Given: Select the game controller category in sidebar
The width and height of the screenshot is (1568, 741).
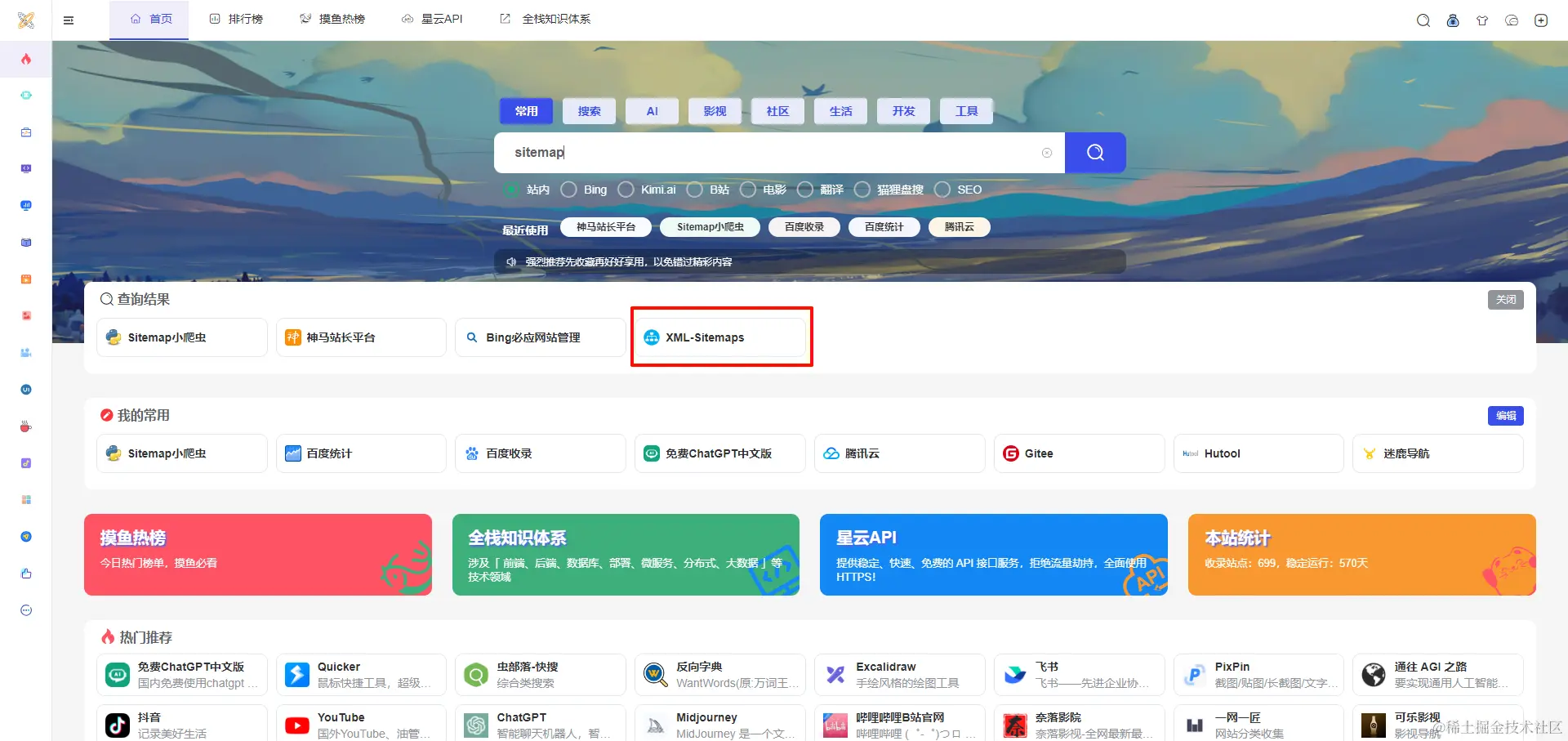Looking at the screenshot, I should click(x=26, y=95).
